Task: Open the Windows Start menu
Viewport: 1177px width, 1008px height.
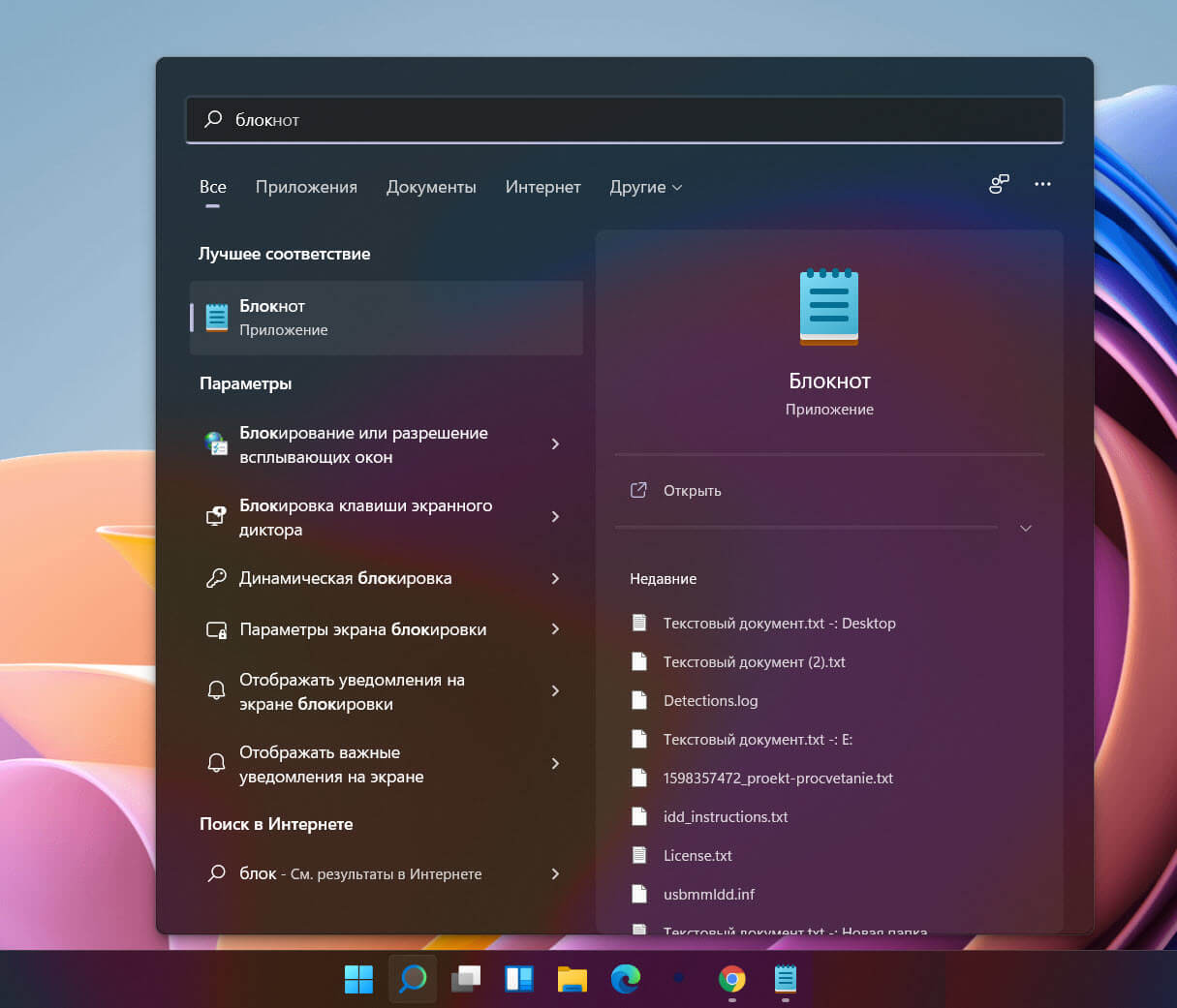Action: click(358, 979)
